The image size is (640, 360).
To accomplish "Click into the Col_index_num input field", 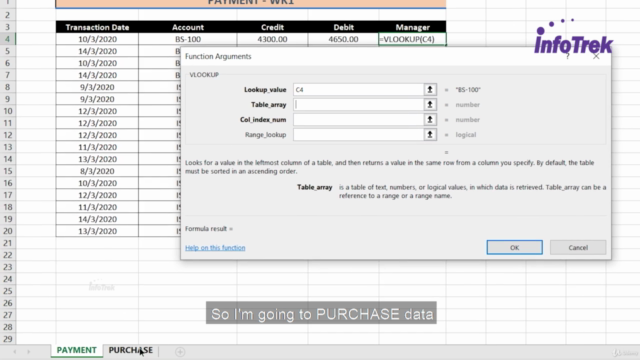I will (x=358, y=120).
